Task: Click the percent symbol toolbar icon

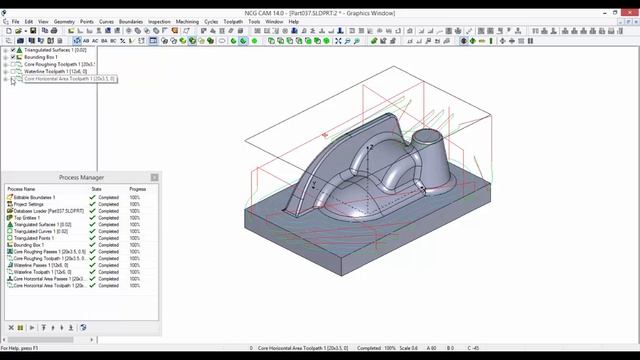Action: point(122,41)
